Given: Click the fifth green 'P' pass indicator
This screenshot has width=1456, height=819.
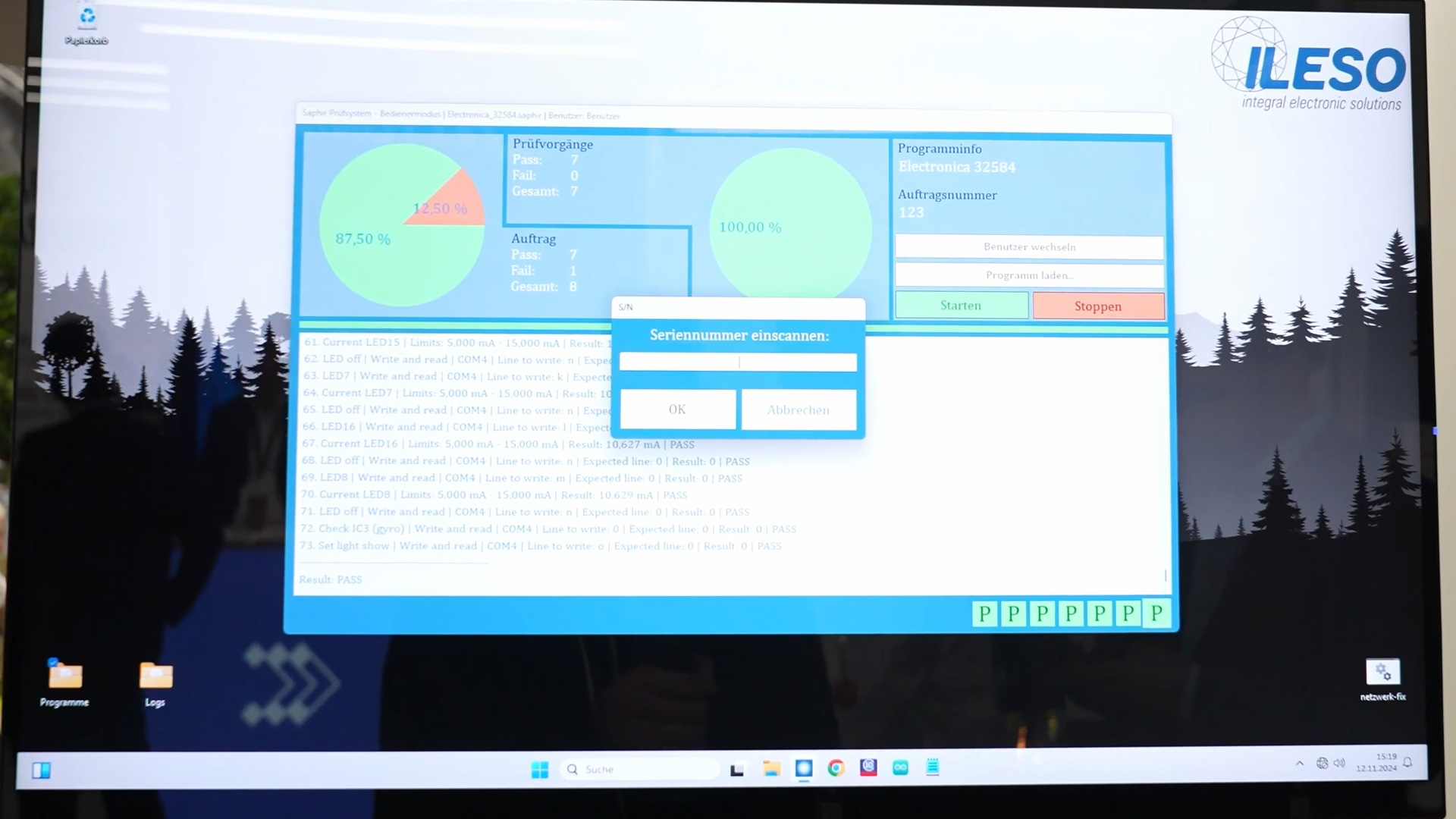Looking at the screenshot, I should point(1099,613).
